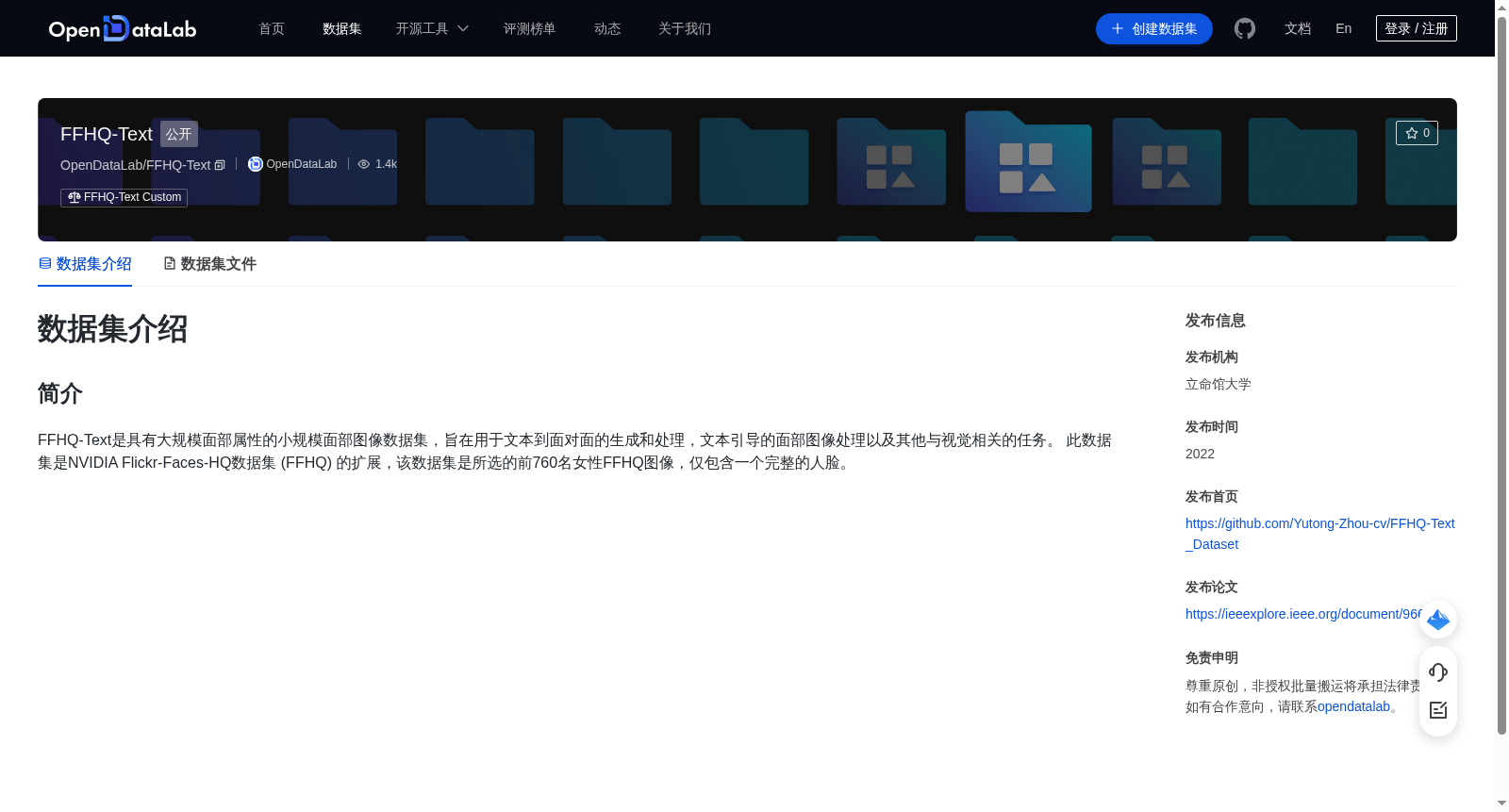Click the 创建数据集 button
Viewport: 1509px width, 812px height.
click(x=1154, y=28)
